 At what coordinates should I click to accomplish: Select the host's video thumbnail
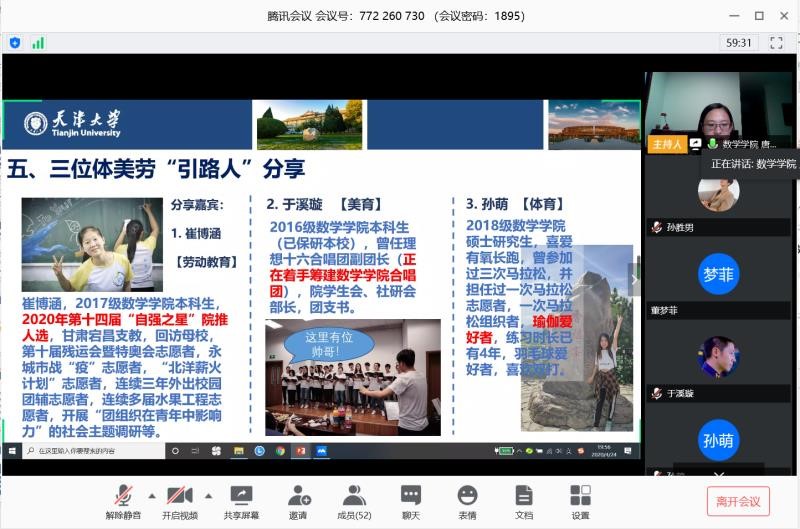pyautogui.click(x=718, y=112)
